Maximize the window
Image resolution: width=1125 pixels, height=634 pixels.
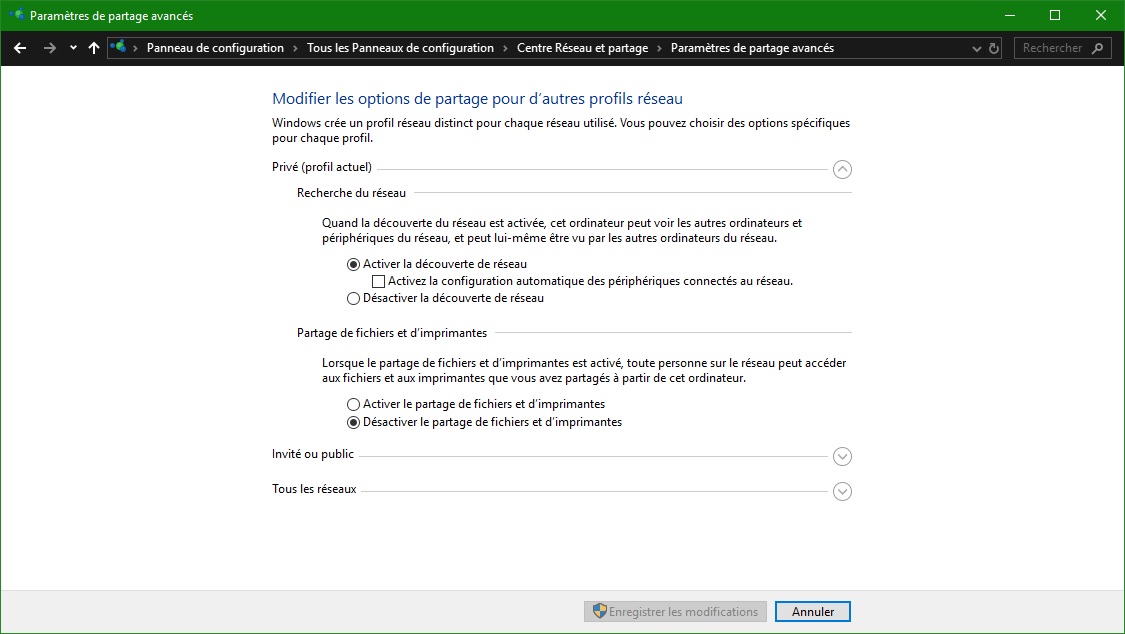(1055, 15)
